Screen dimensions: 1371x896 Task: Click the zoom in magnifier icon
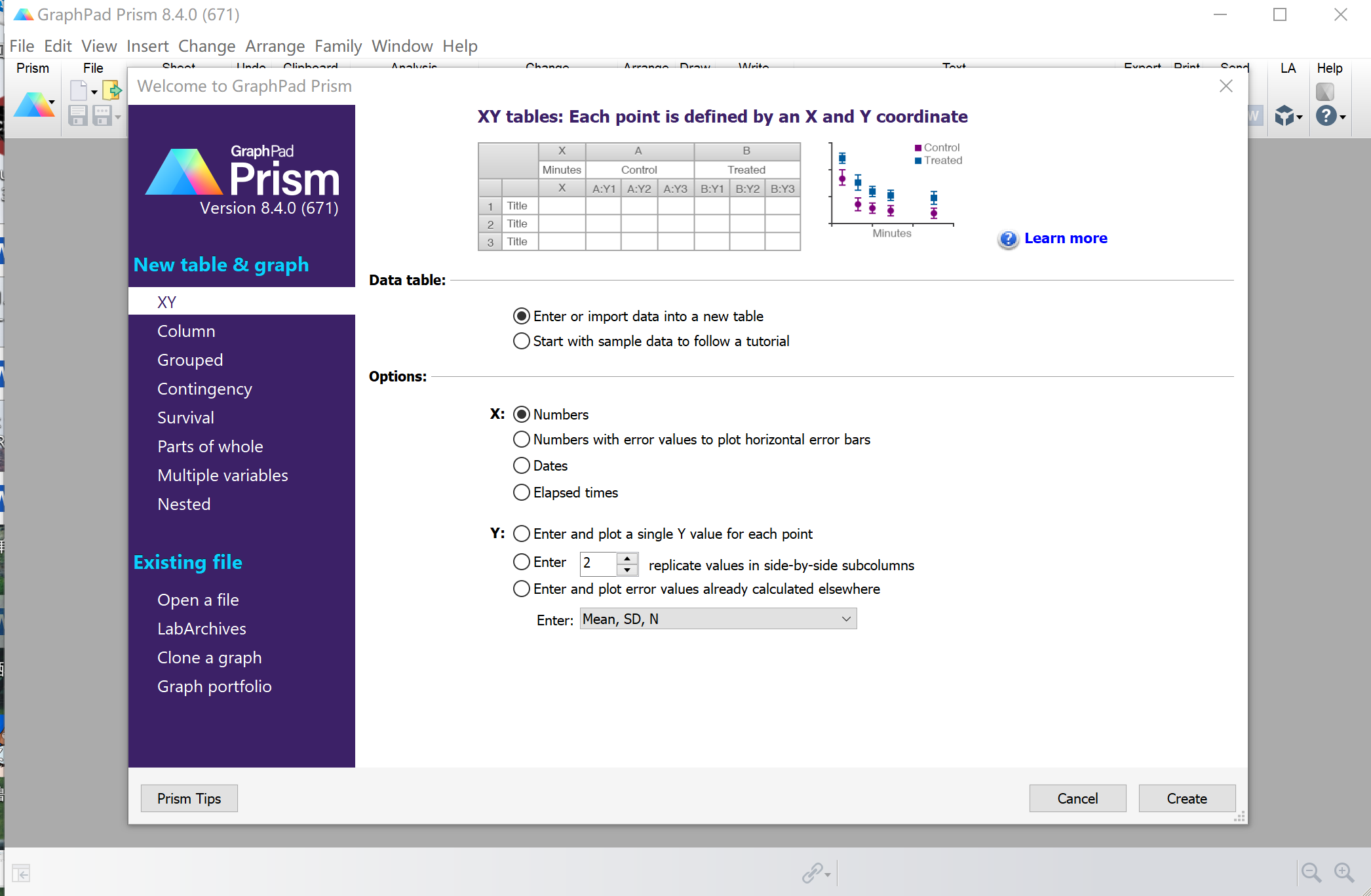(1344, 872)
